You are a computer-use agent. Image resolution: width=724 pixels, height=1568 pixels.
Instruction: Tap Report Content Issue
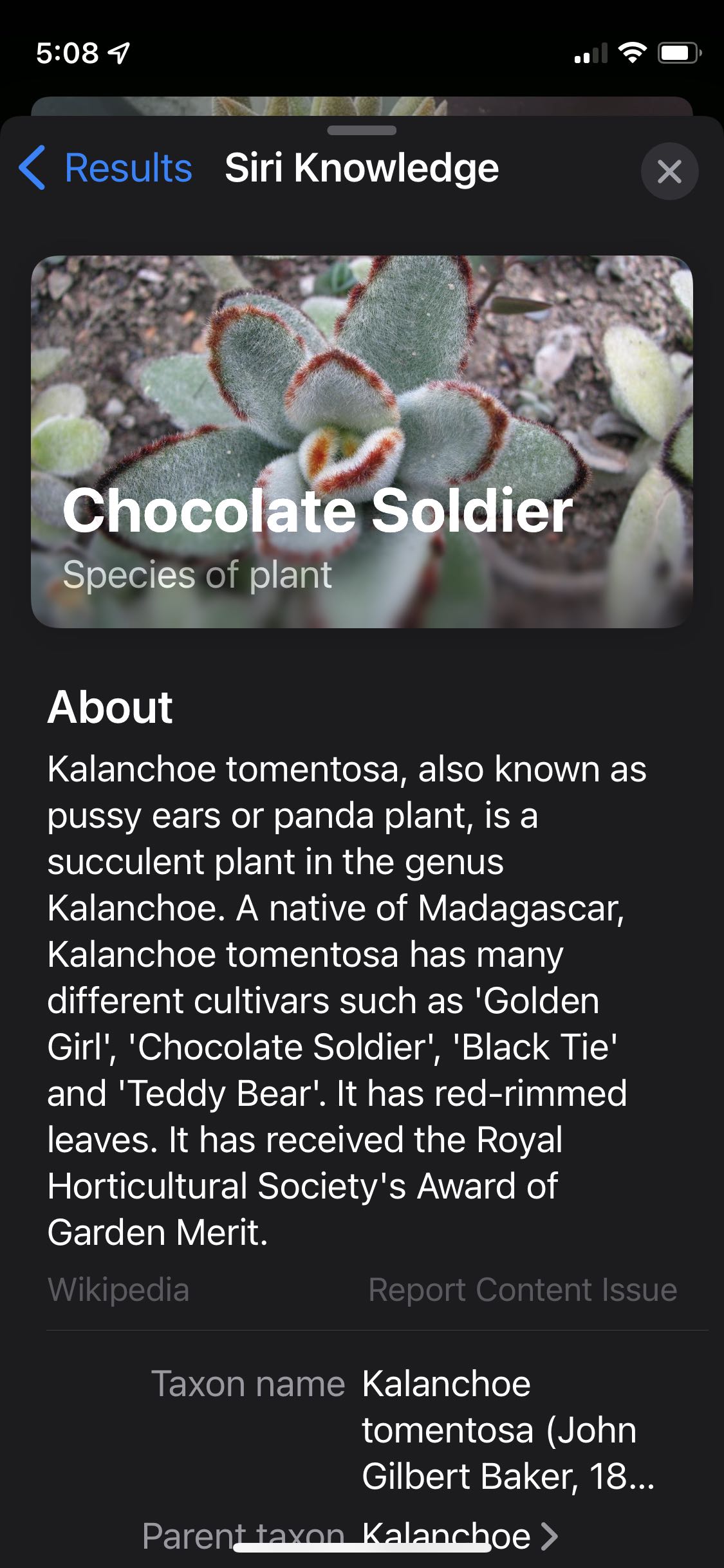click(x=523, y=1289)
